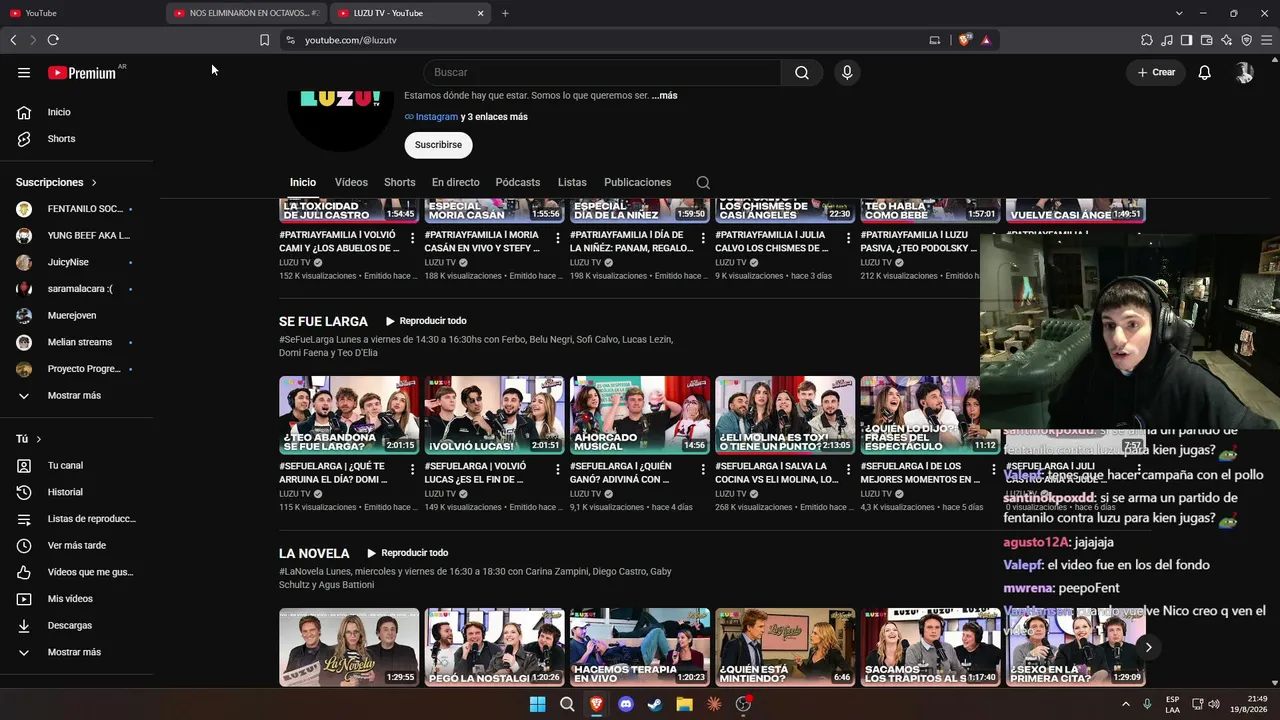Click the install app icon in address bar
The image size is (1280, 720).
click(935, 40)
